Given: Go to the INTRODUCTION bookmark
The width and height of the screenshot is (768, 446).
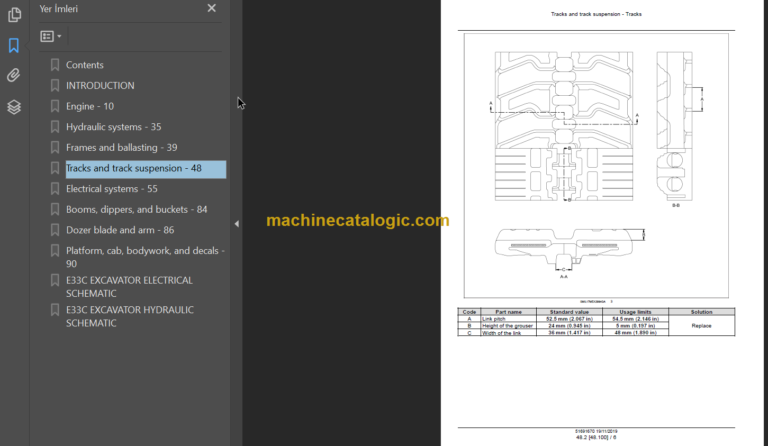Looking at the screenshot, I should point(100,86).
